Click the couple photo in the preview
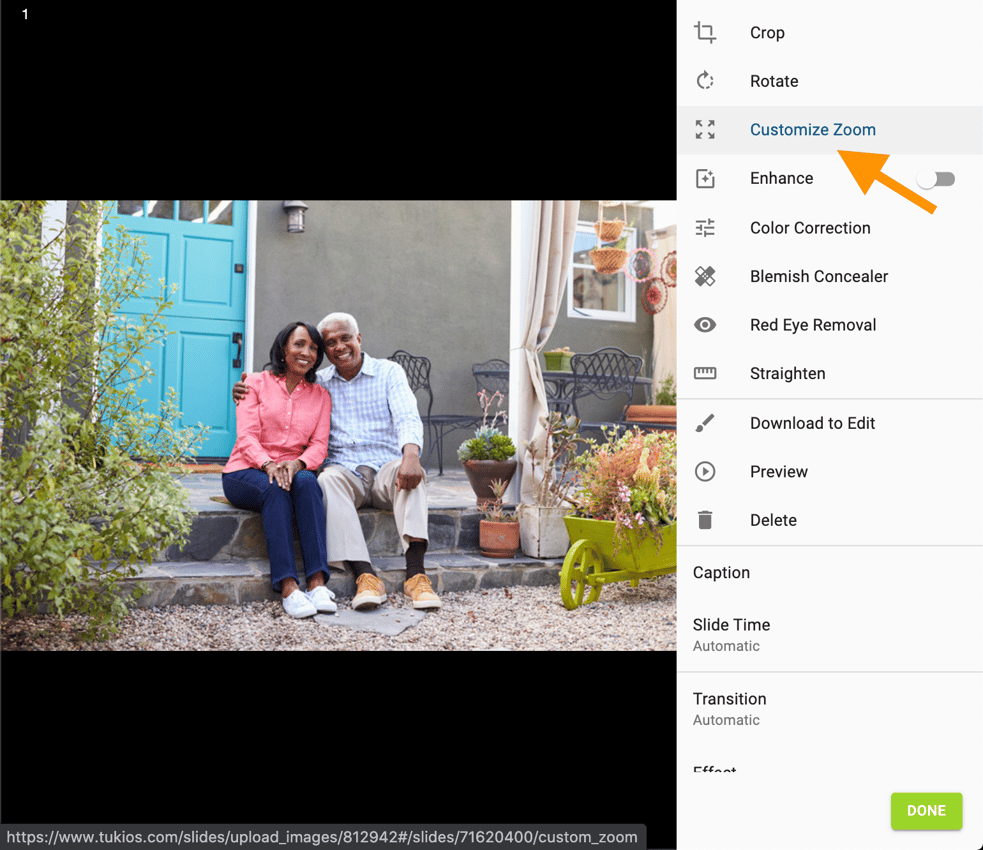The height and width of the screenshot is (850, 983). pos(338,425)
